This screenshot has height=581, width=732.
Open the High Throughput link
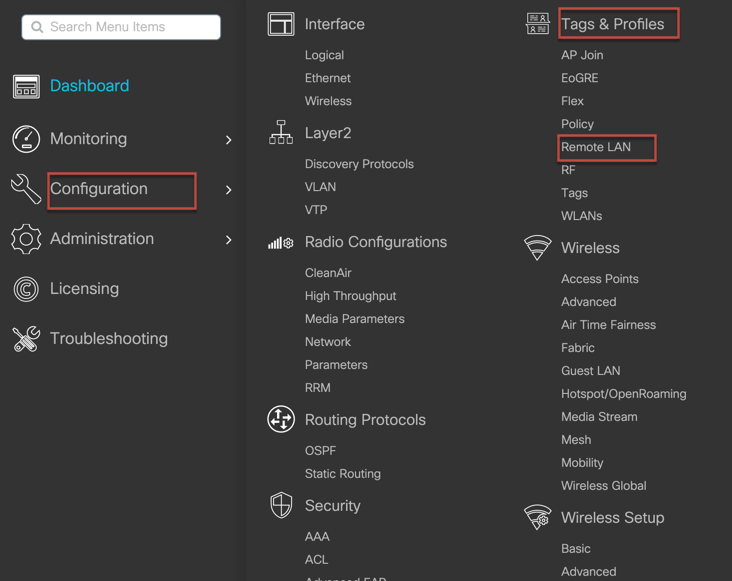[351, 296]
